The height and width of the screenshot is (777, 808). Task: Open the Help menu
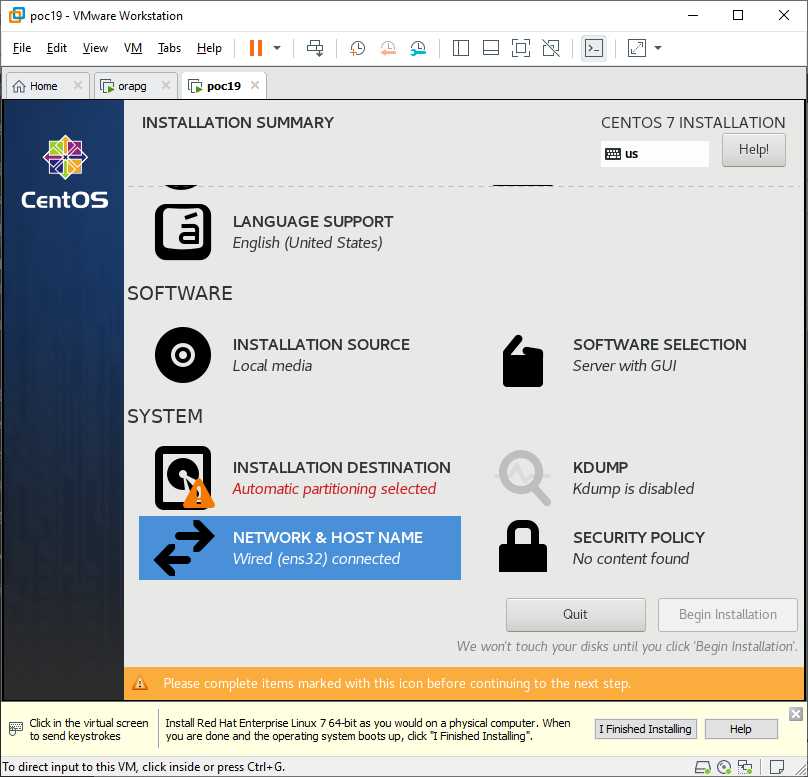(209, 48)
